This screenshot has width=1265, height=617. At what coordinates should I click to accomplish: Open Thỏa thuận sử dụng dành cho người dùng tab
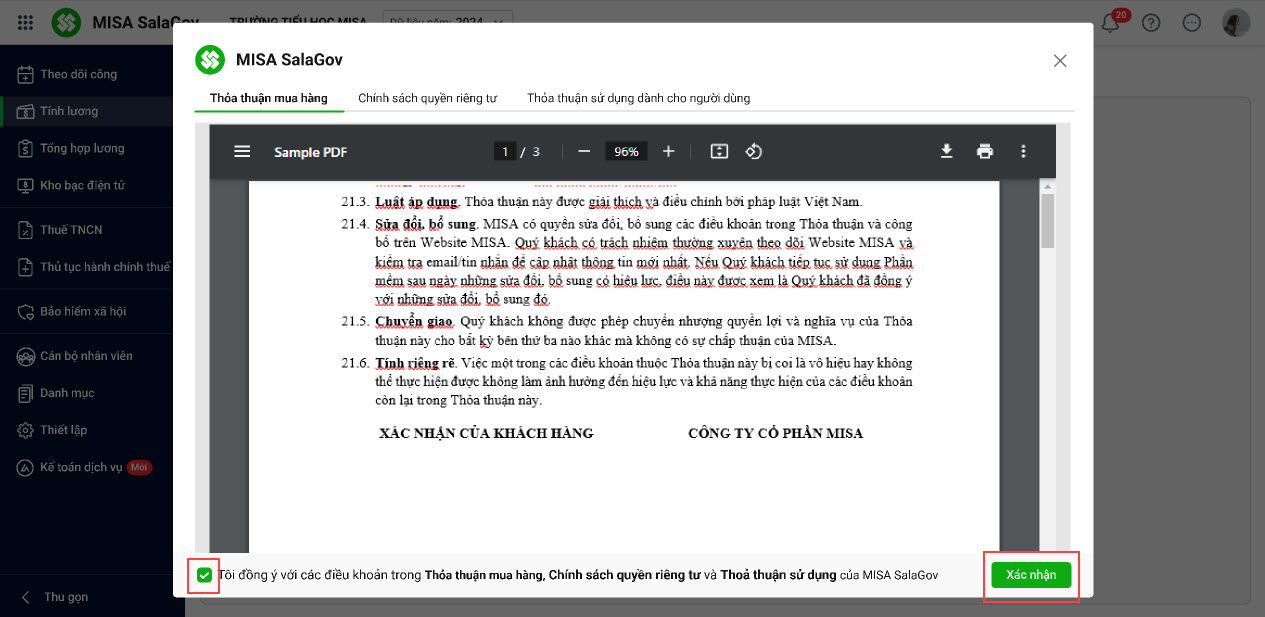click(x=638, y=98)
